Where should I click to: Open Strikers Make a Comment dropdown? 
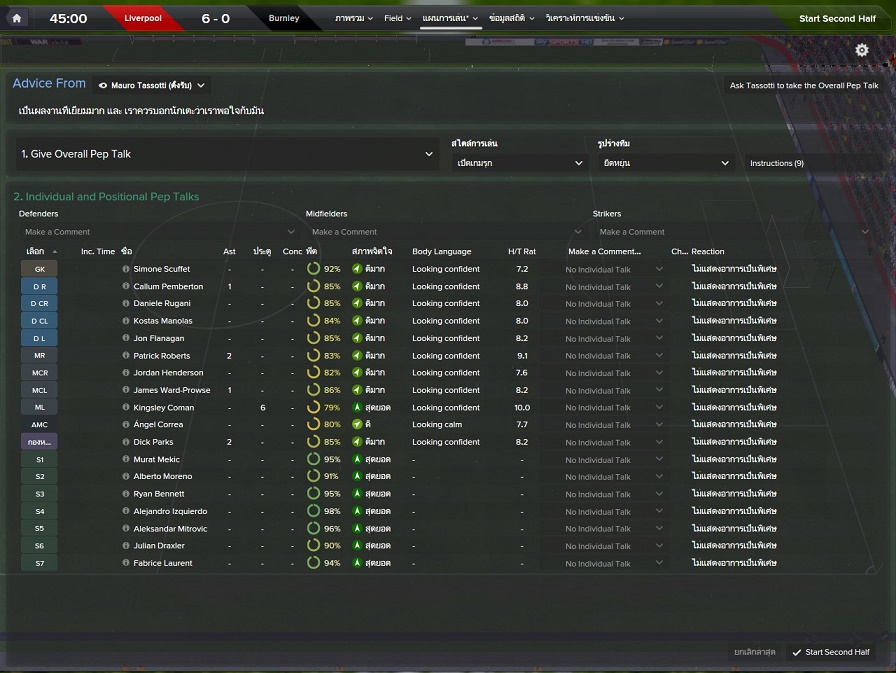click(734, 231)
